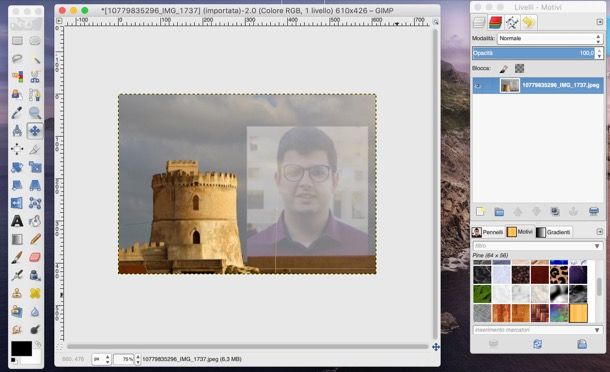The width and height of the screenshot is (610, 372).
Task: Select the Rectangle Select tool
Action: [x=17, y=41]
